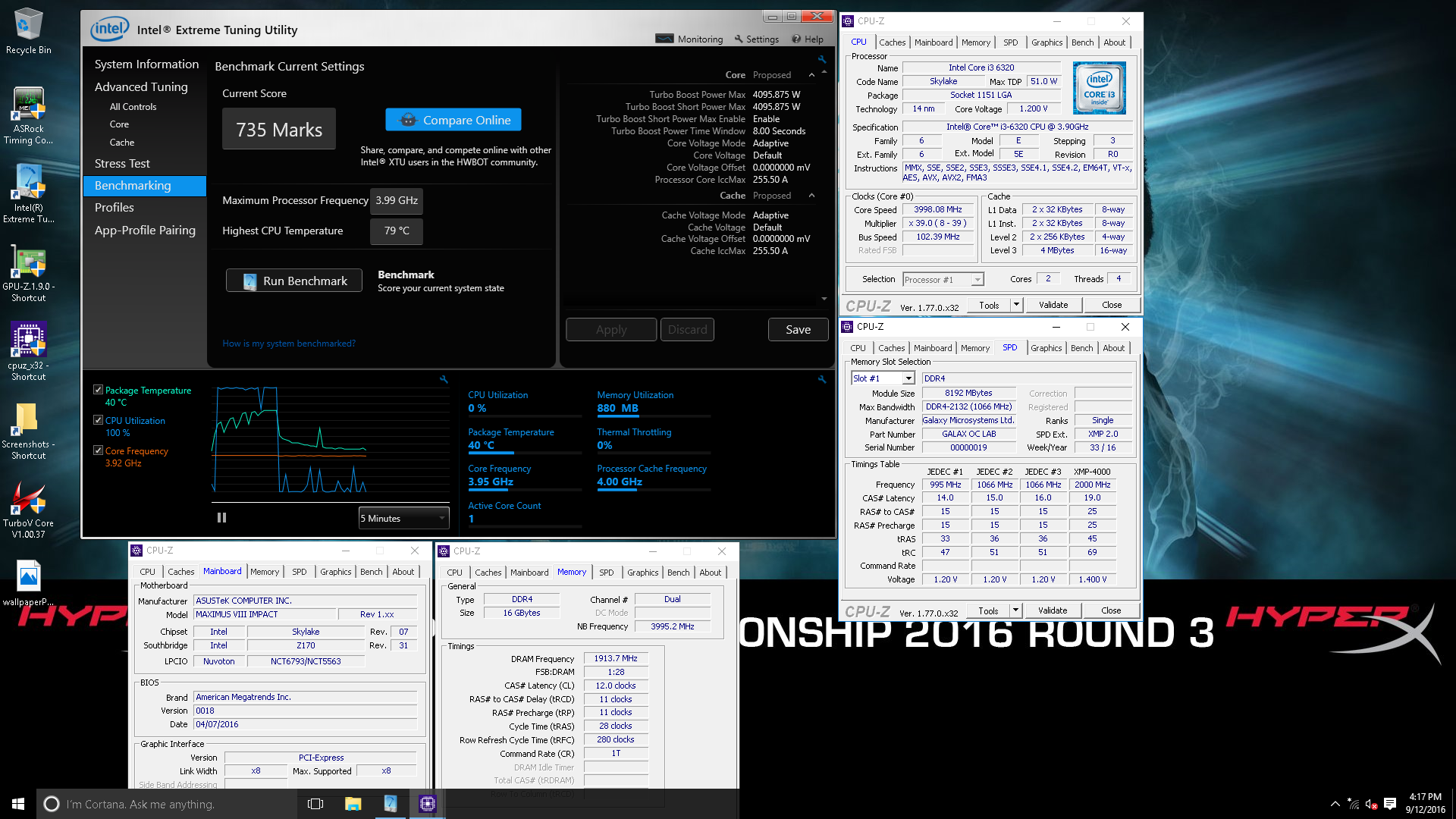Viewport: 1456px width, 819px height.
Task: Open XTU Monitoring view
Action: (690, 39)
